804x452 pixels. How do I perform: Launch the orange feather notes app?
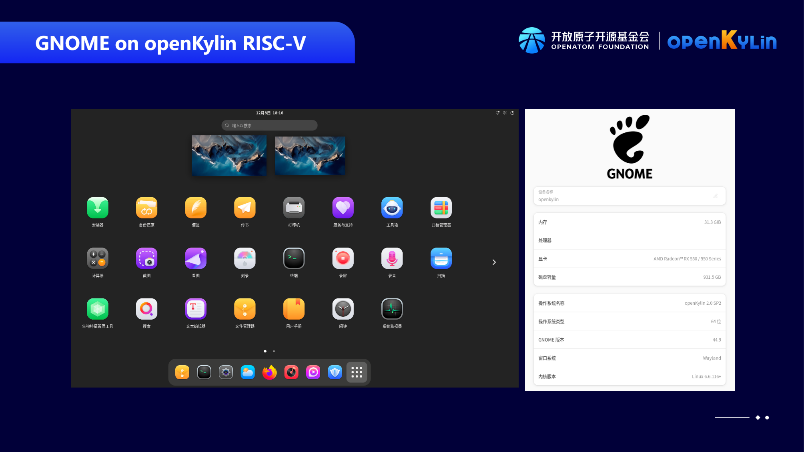196,207
